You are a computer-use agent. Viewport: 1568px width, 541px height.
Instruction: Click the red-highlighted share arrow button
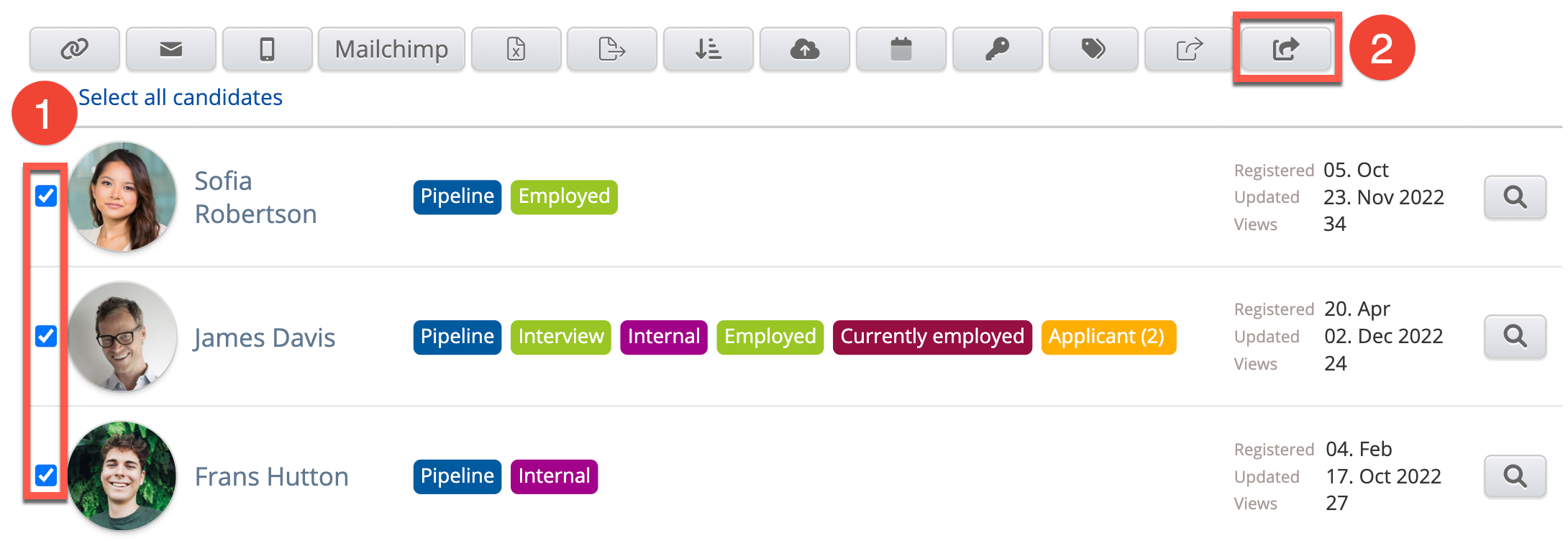[x=1285, y=49]
